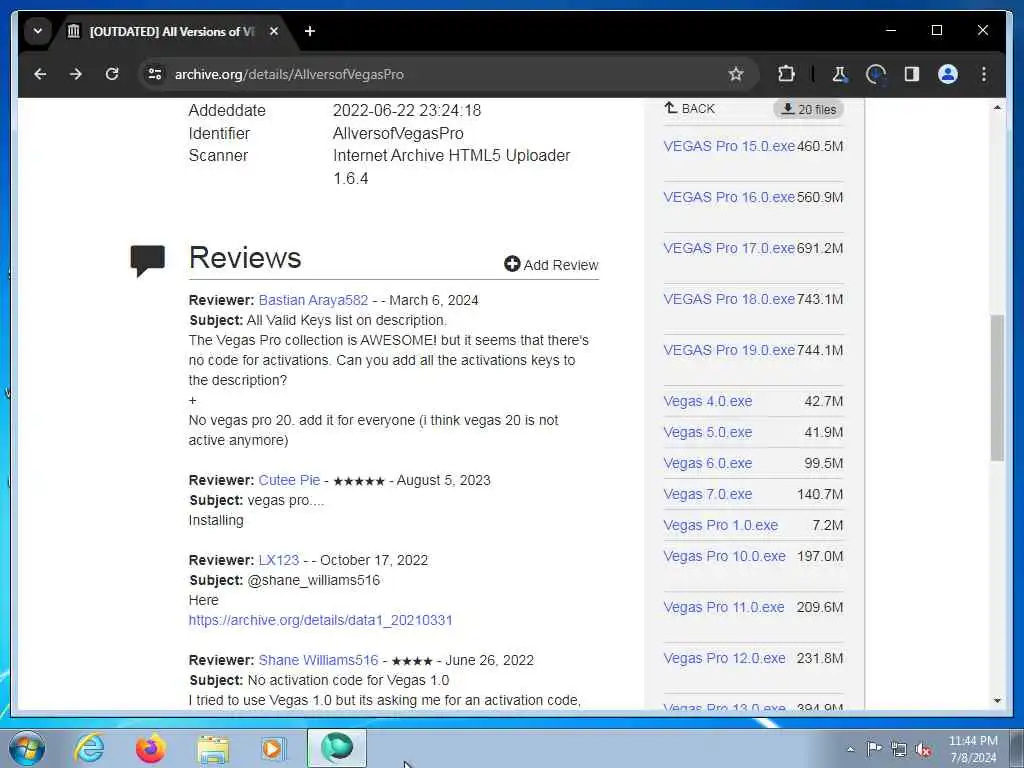Download Vegas 7.0.exe
This screenshot has width=1024, height=768.
[x=708, y=494]
